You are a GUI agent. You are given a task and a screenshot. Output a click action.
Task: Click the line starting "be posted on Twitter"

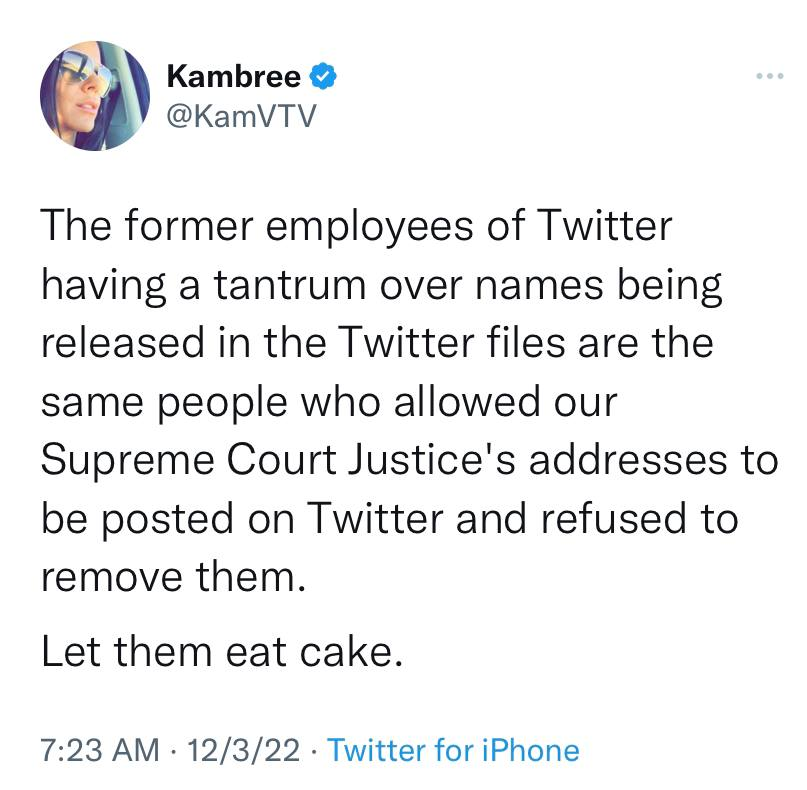pos(389,519)
